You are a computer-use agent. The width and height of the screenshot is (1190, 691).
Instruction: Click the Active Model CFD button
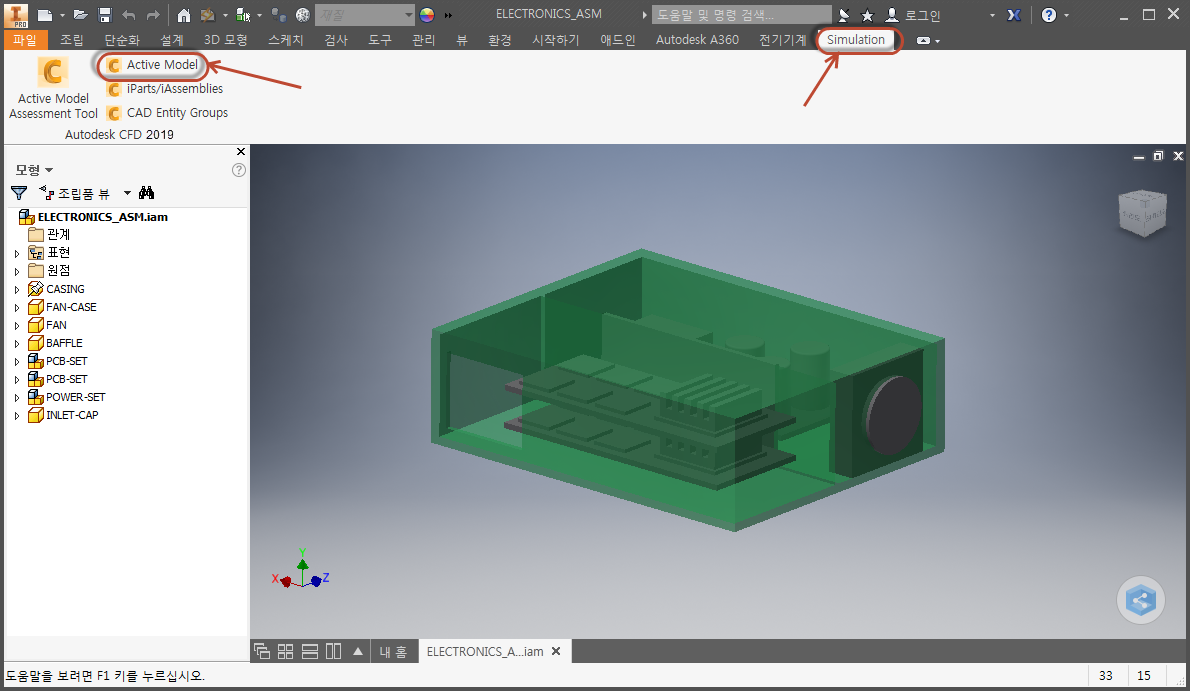point(153,65)
